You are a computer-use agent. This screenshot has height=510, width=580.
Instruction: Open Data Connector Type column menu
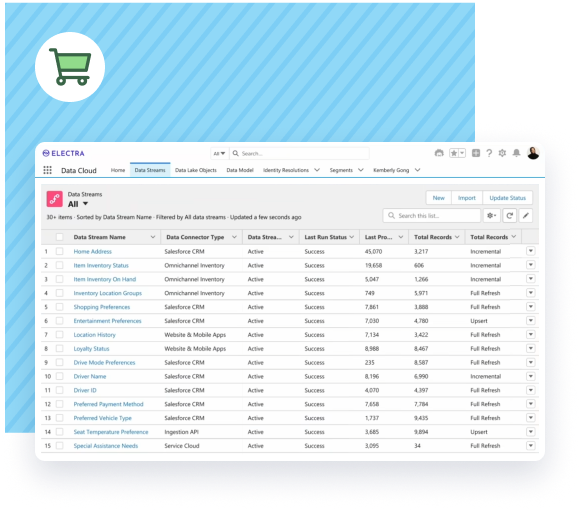234,237
